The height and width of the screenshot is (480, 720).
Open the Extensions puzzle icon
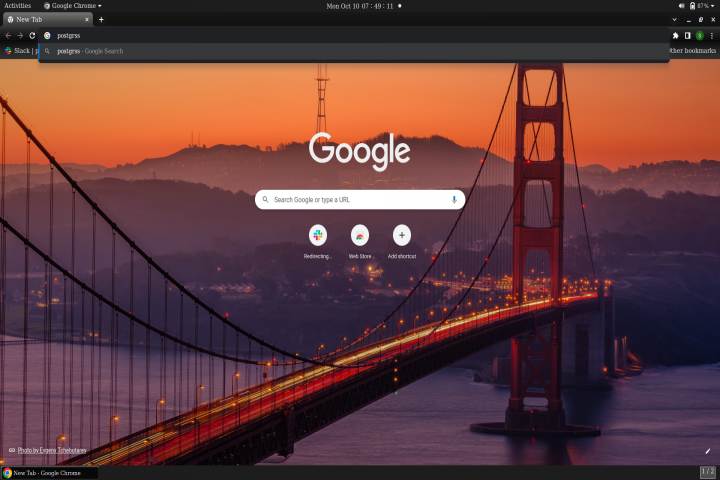tap(675, 35)
